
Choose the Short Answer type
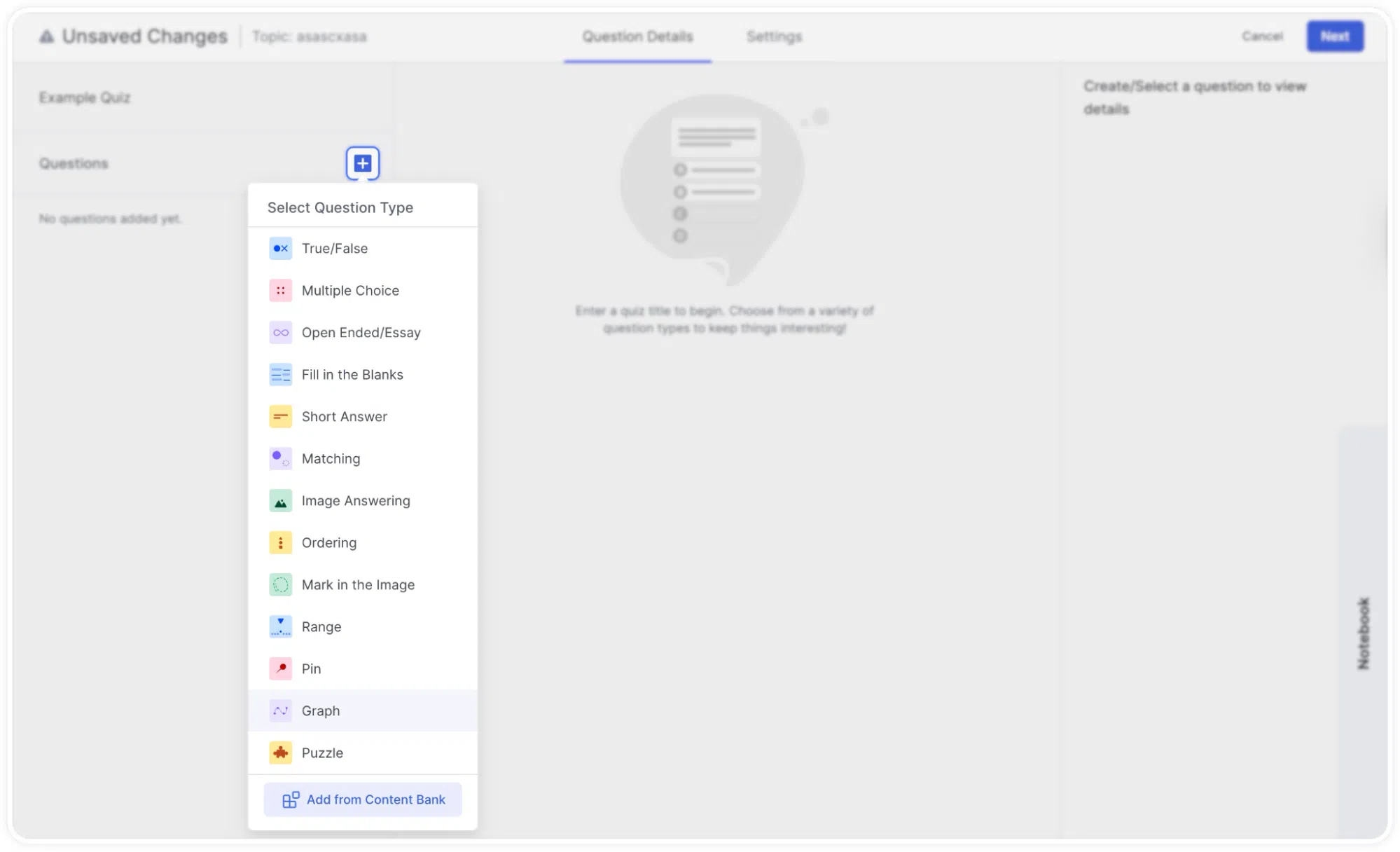point(363,416)
